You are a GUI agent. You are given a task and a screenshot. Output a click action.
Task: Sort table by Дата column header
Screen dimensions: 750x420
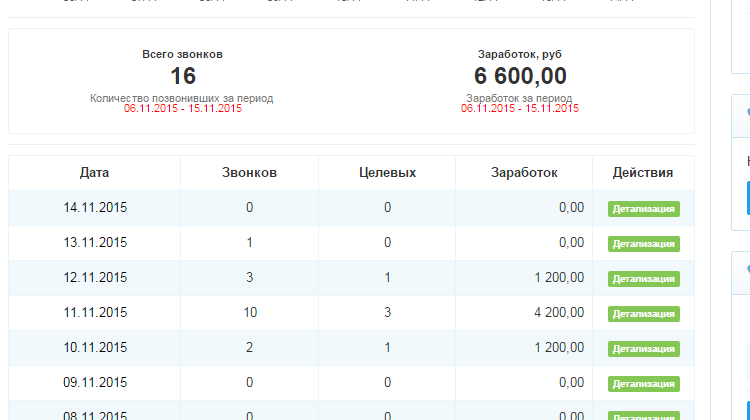point(95,173)
